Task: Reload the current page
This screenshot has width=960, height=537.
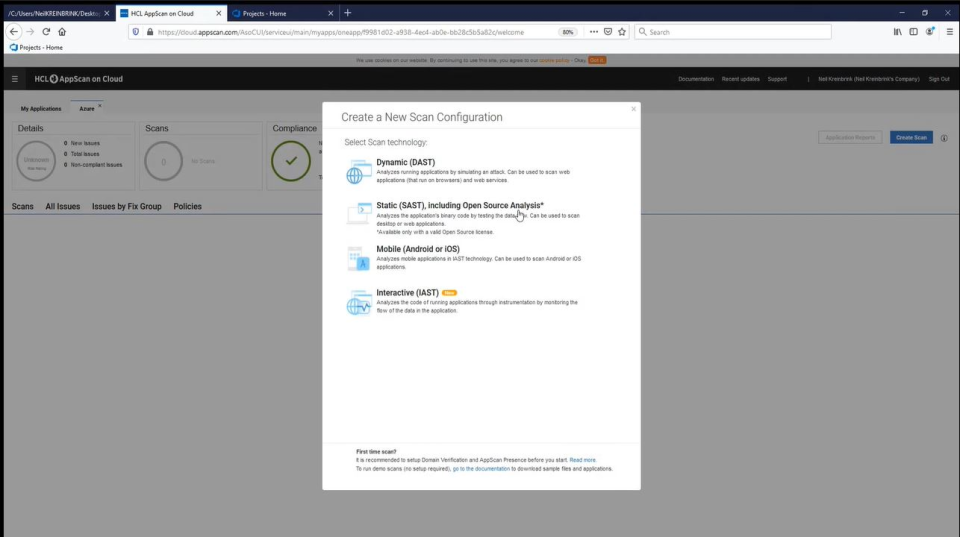Action: [46, 32]
